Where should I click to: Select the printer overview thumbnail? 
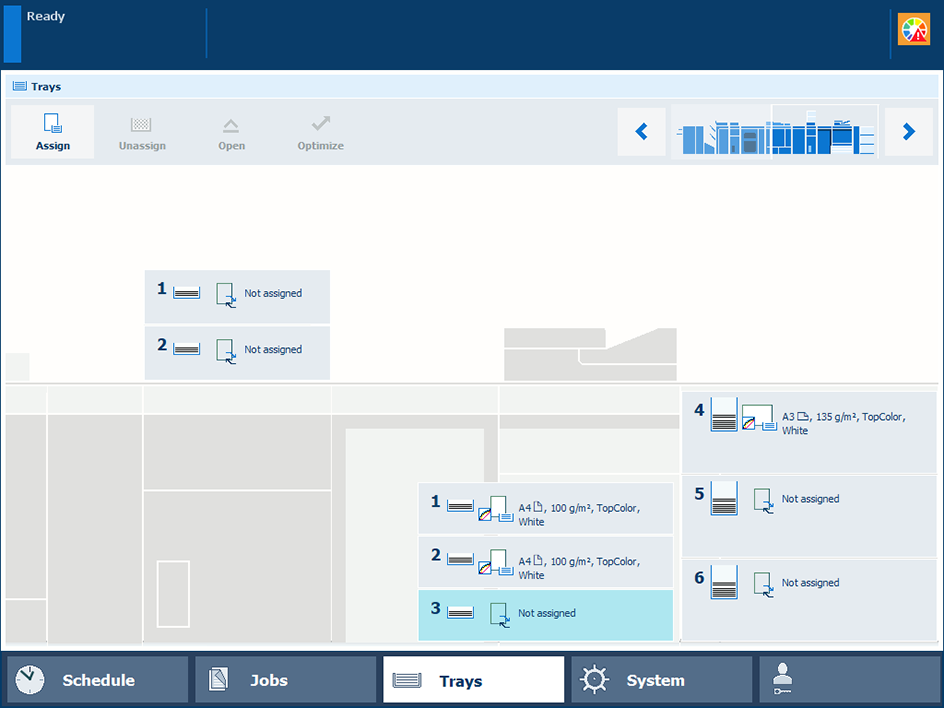pyautogui.click(x=774, y=132)
